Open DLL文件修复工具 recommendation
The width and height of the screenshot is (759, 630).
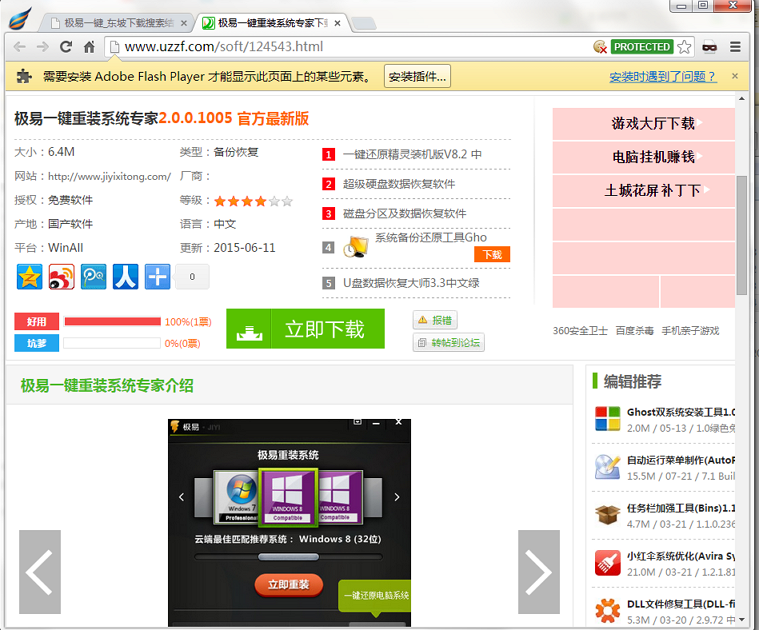(x=681, y=604)
